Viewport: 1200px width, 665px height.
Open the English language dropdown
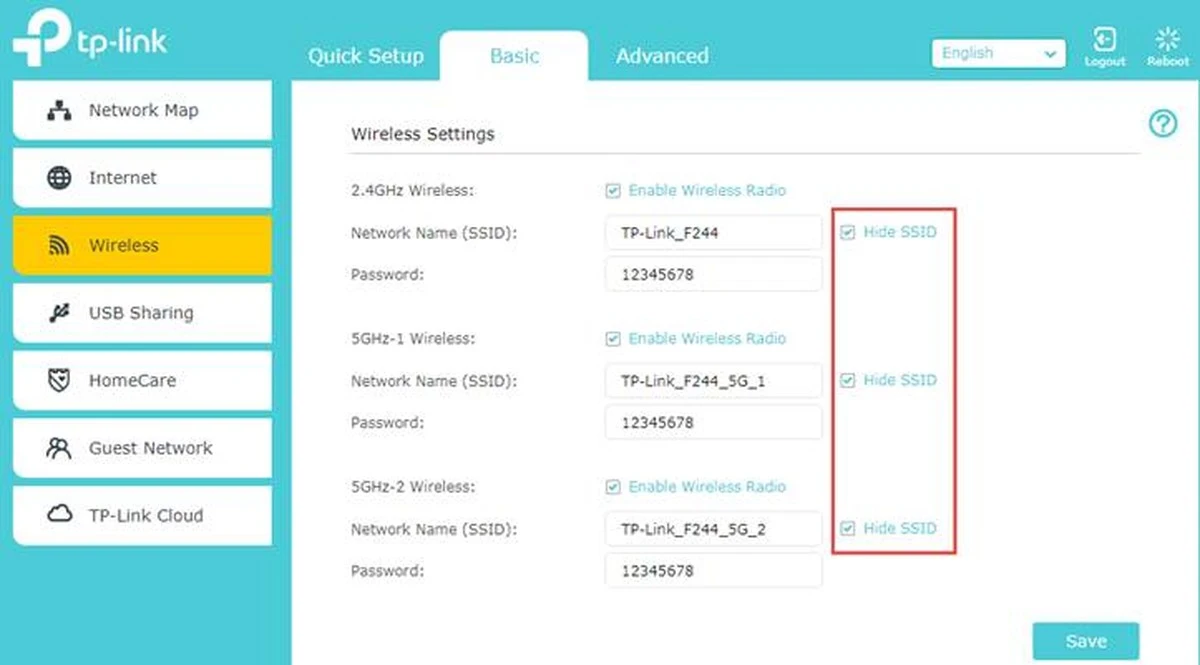click(997, 53)
